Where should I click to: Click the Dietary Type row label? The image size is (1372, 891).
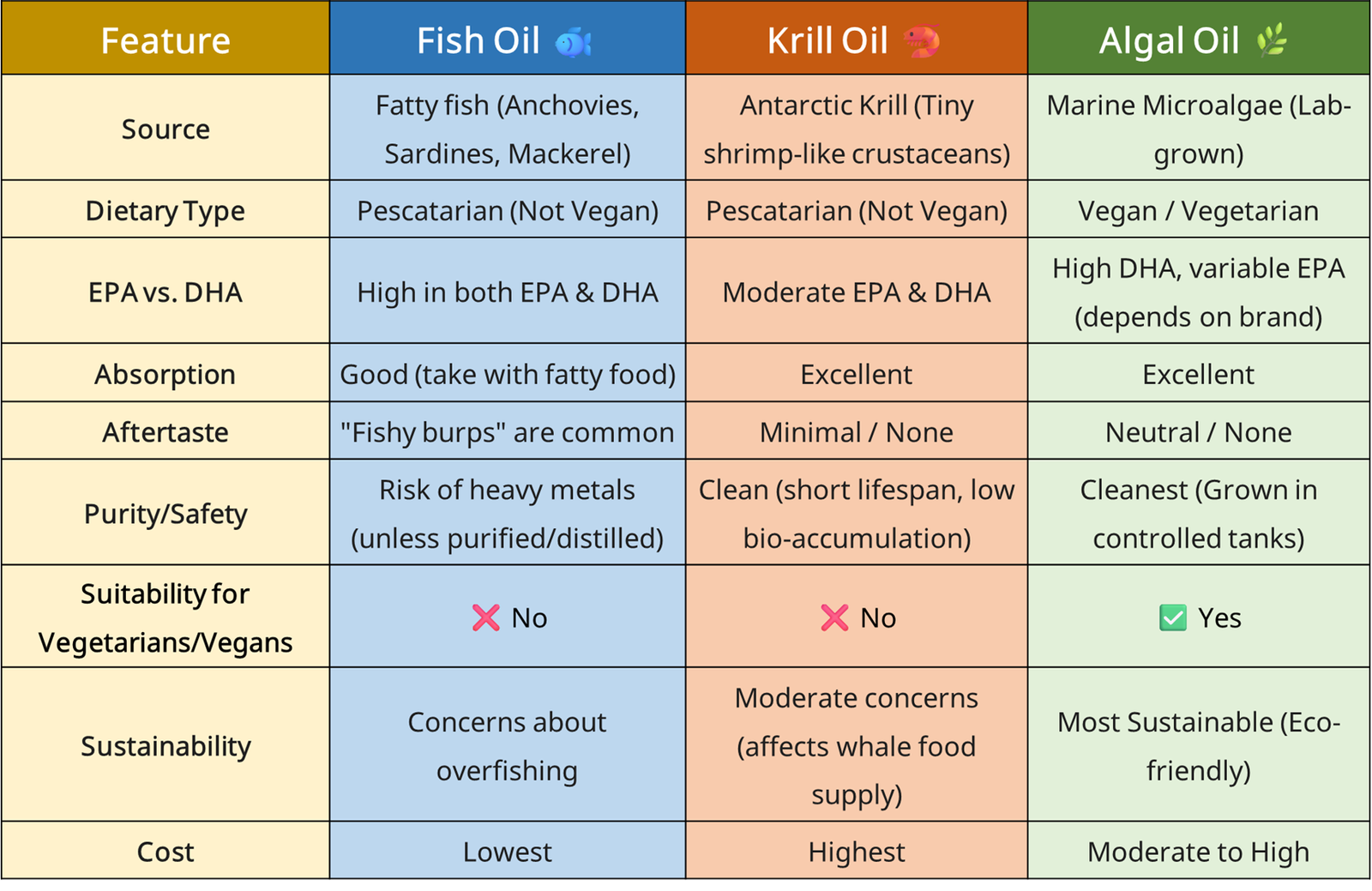(165, 211)
